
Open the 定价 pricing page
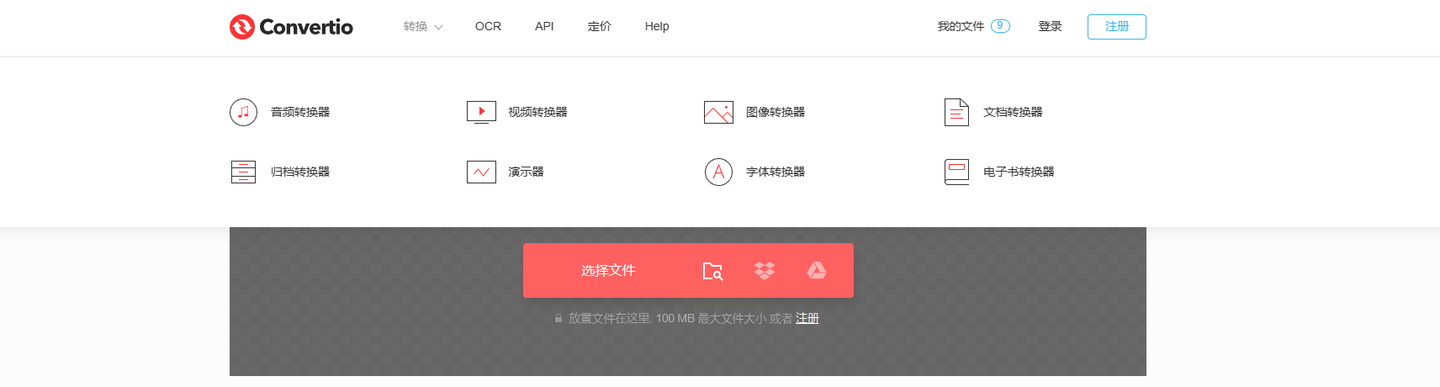point(599,27)
